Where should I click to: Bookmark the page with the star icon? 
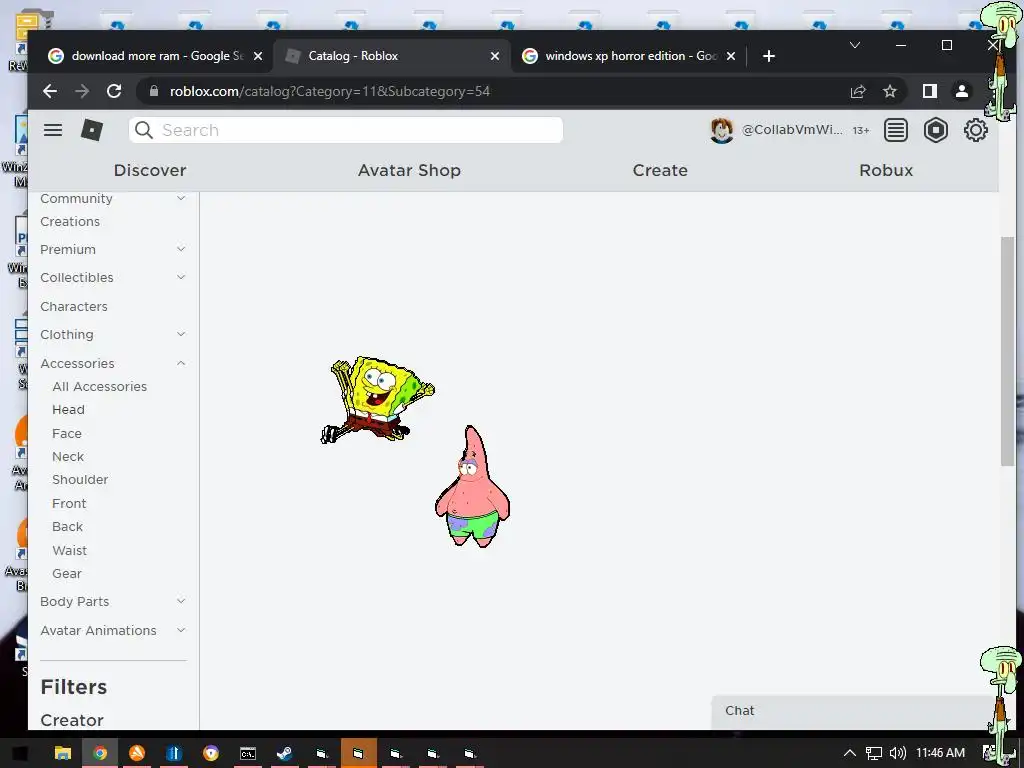click(889, 91)
